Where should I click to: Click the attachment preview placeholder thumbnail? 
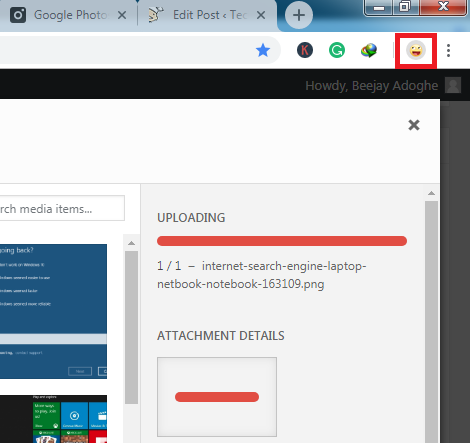tap(217, 397)
